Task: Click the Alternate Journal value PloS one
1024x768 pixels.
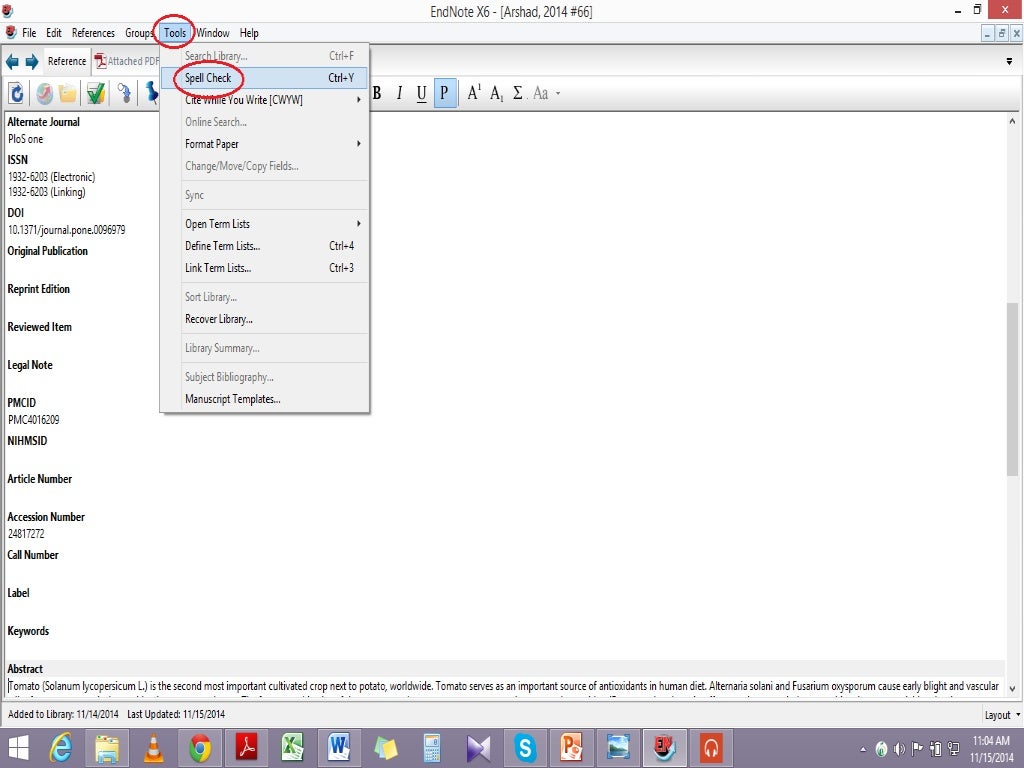Action: pos(25,139)
